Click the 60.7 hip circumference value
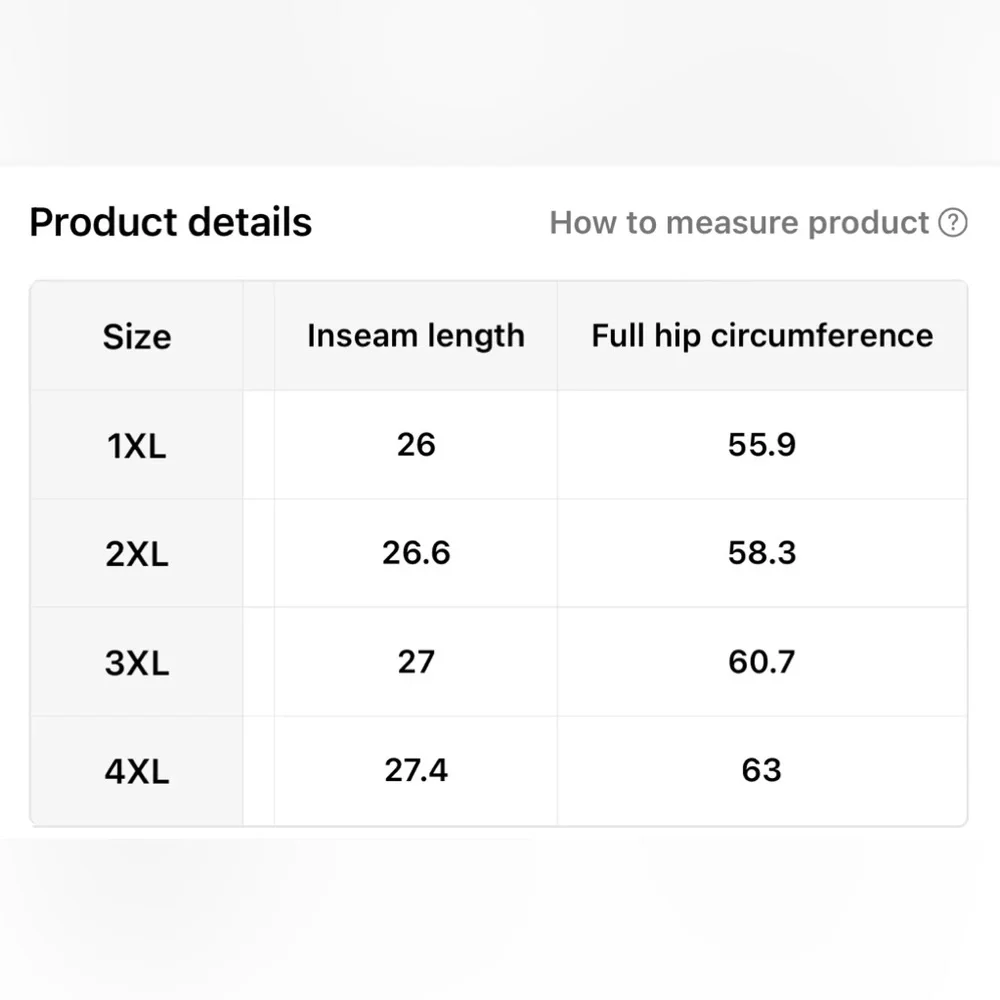1000x1000 pixels. pos(762,662)
